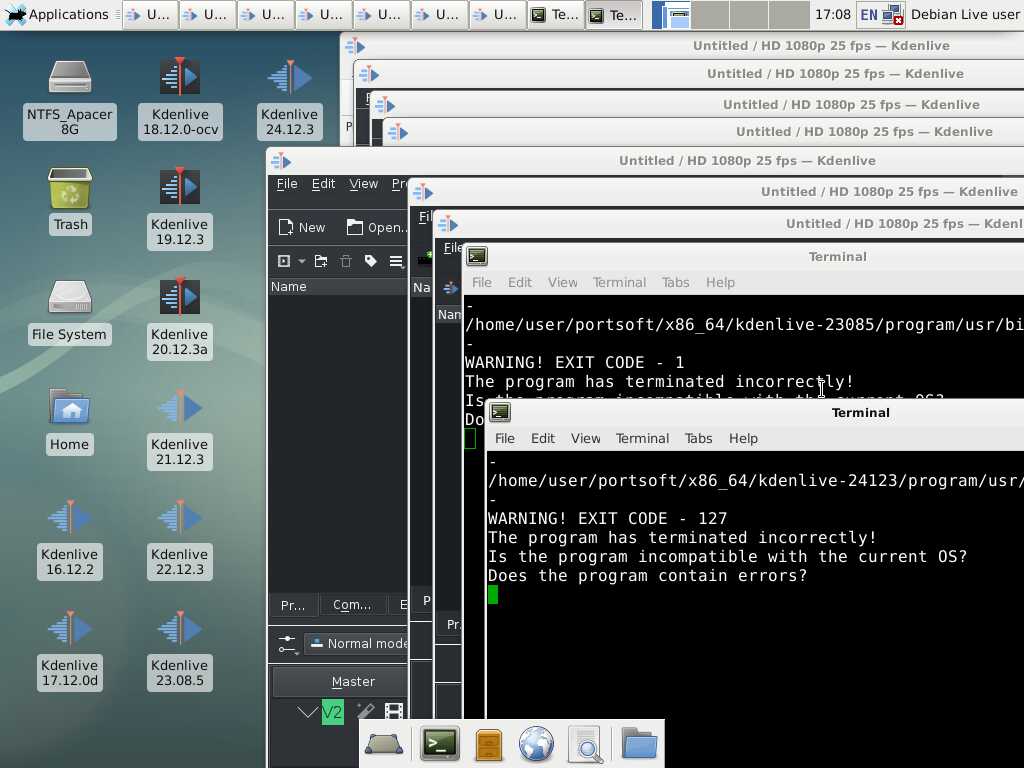Click the Create Folder icon in bin toolbar
This screenshot has width=1024, height=768.
321,261
